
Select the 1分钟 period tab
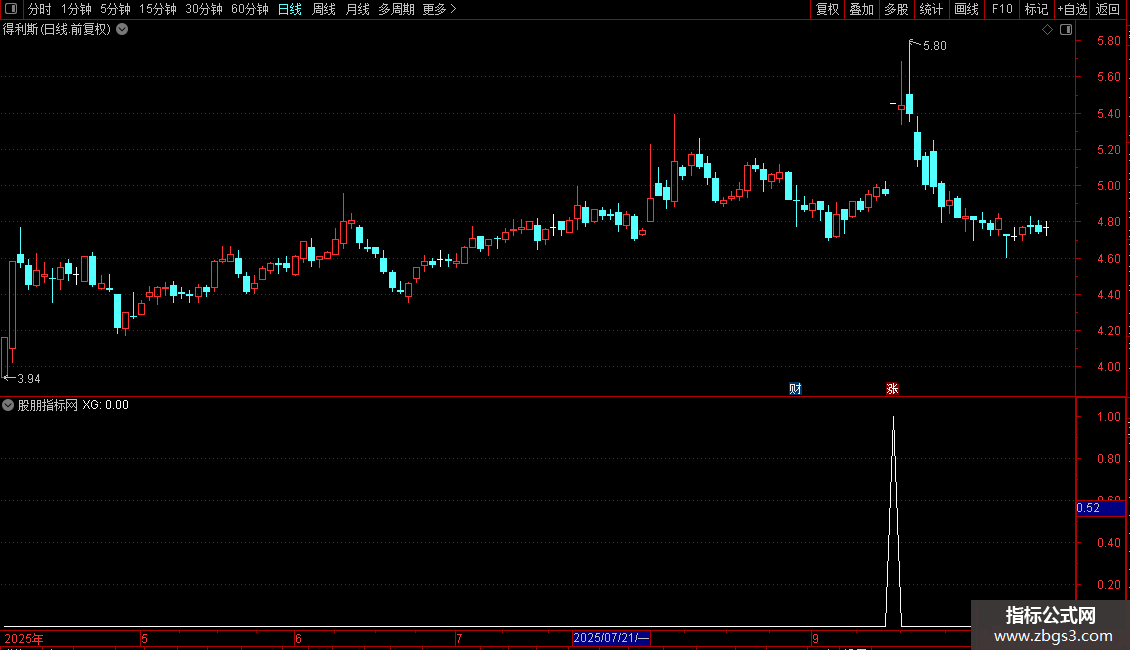76,9
